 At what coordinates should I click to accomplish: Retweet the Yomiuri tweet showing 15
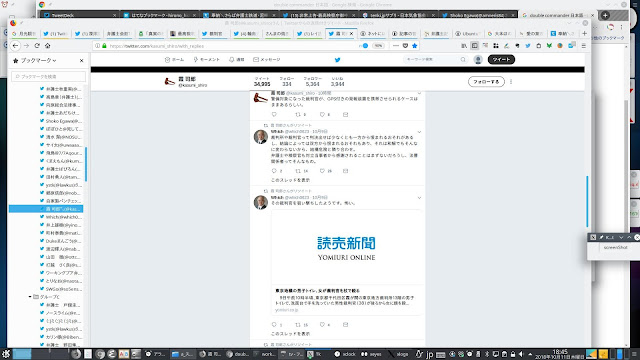pos(298,325)
